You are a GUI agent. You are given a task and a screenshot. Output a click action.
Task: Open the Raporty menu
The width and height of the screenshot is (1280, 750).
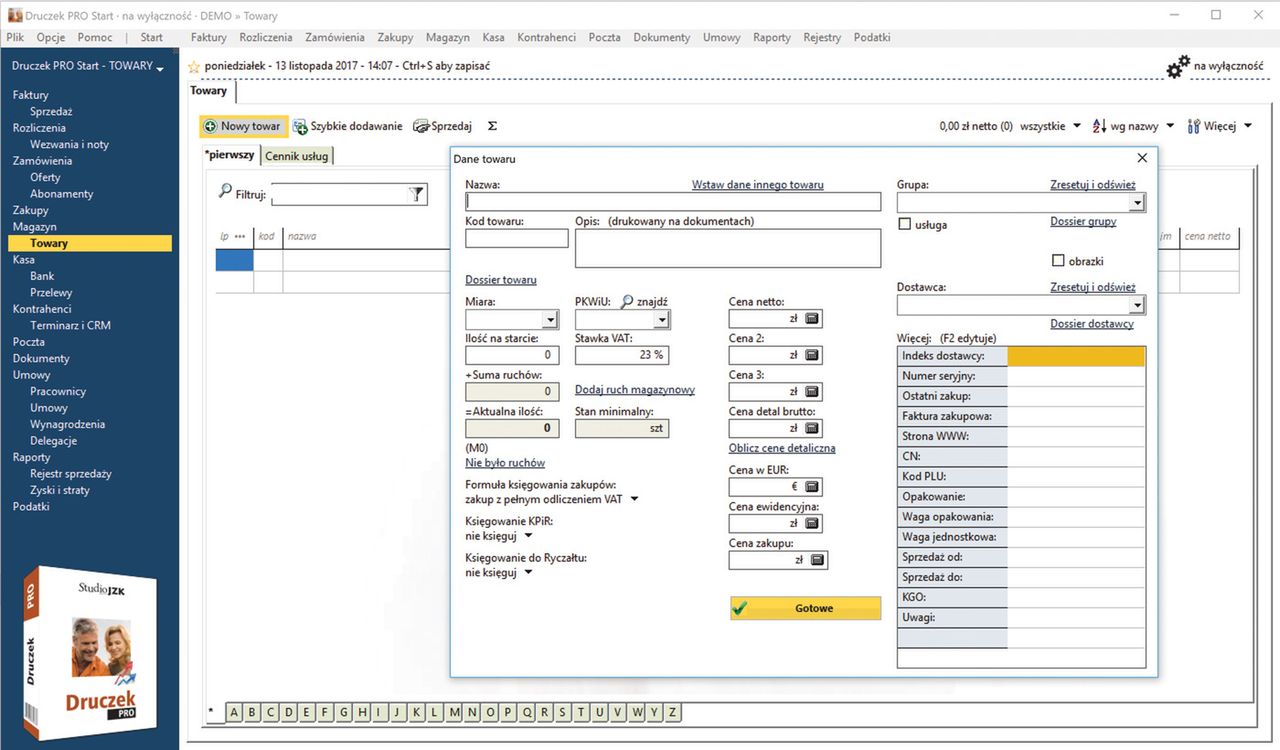(772, 37)
